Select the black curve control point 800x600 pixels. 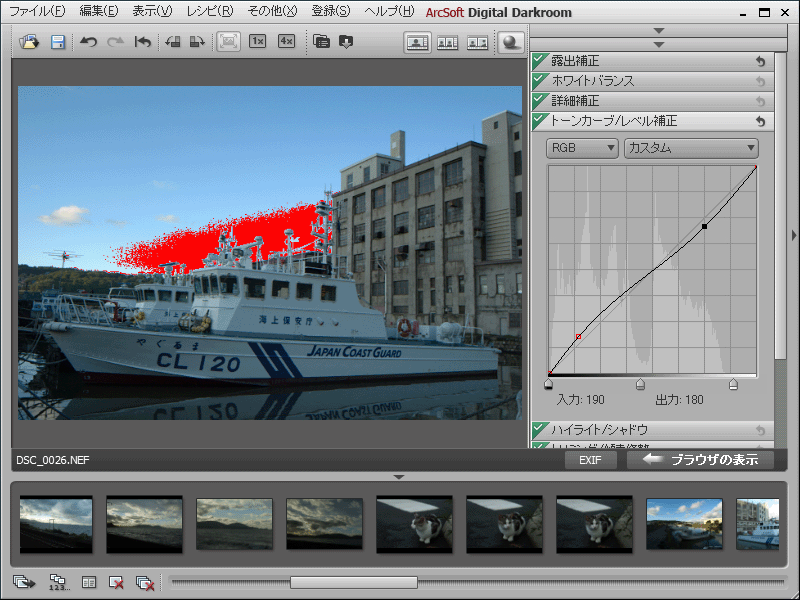point(705,226)
